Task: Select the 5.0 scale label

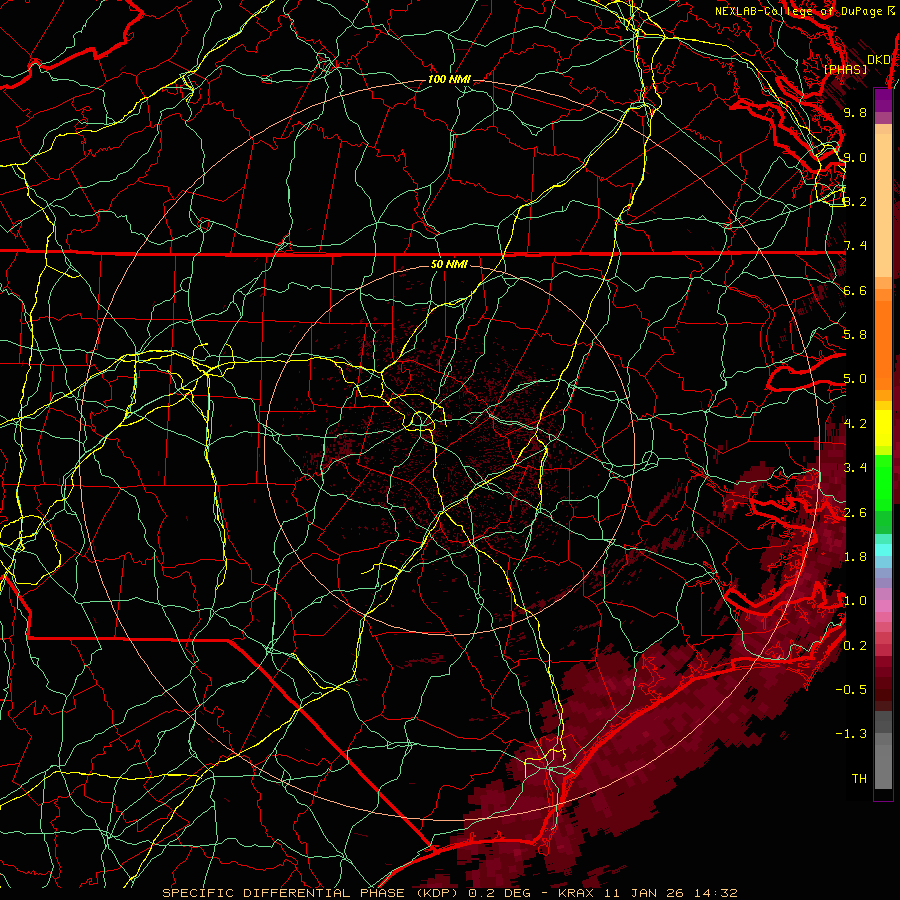Action: tap(855, 379)
